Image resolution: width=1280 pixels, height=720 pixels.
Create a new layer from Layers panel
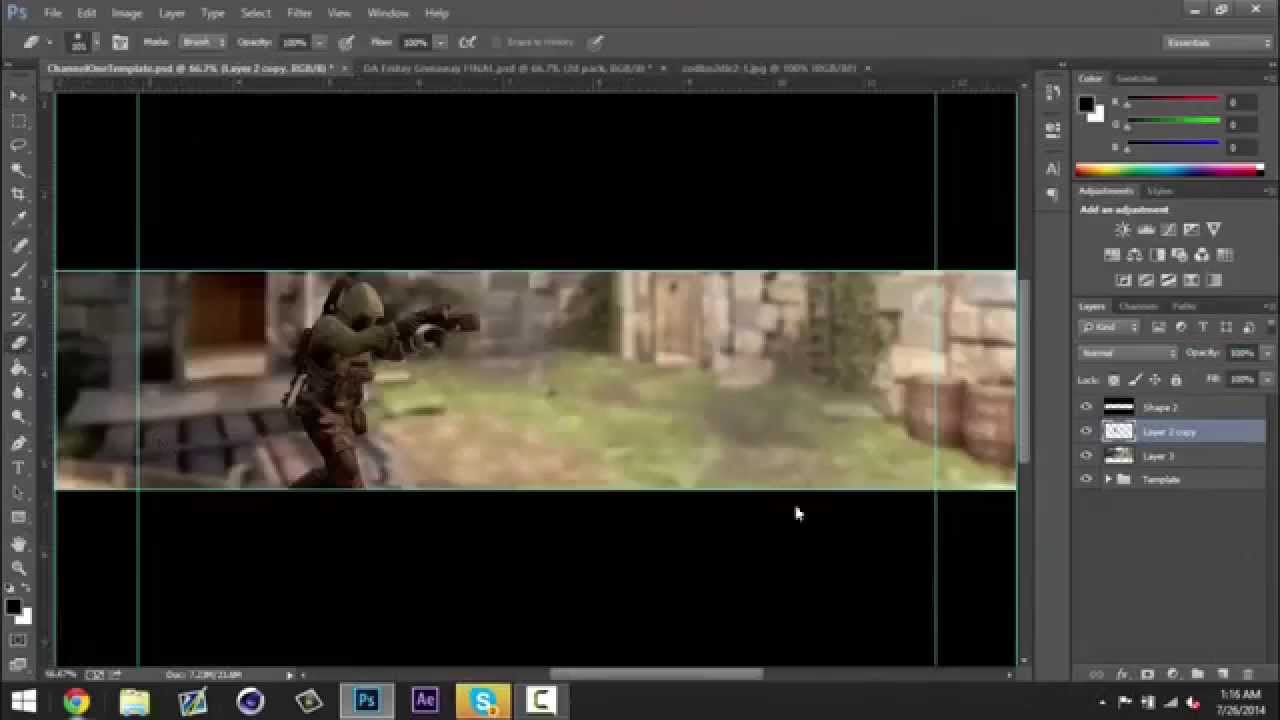[1222, 675]
